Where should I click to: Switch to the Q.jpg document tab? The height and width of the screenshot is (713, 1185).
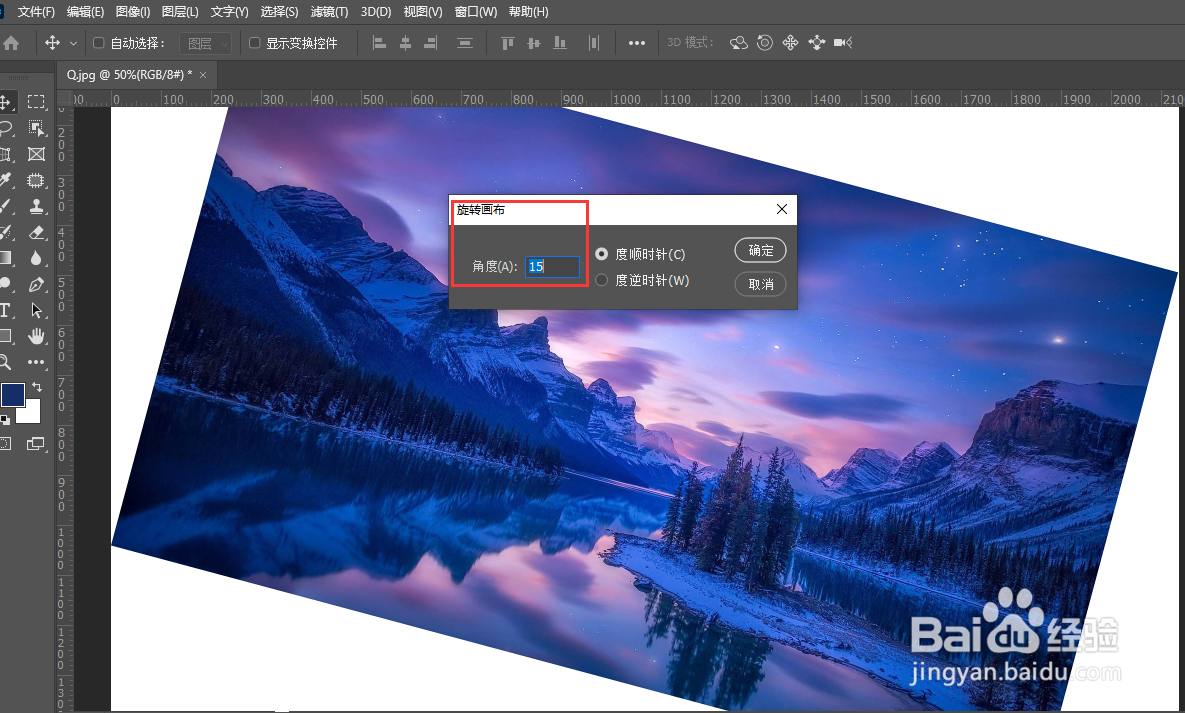(128, 75)
